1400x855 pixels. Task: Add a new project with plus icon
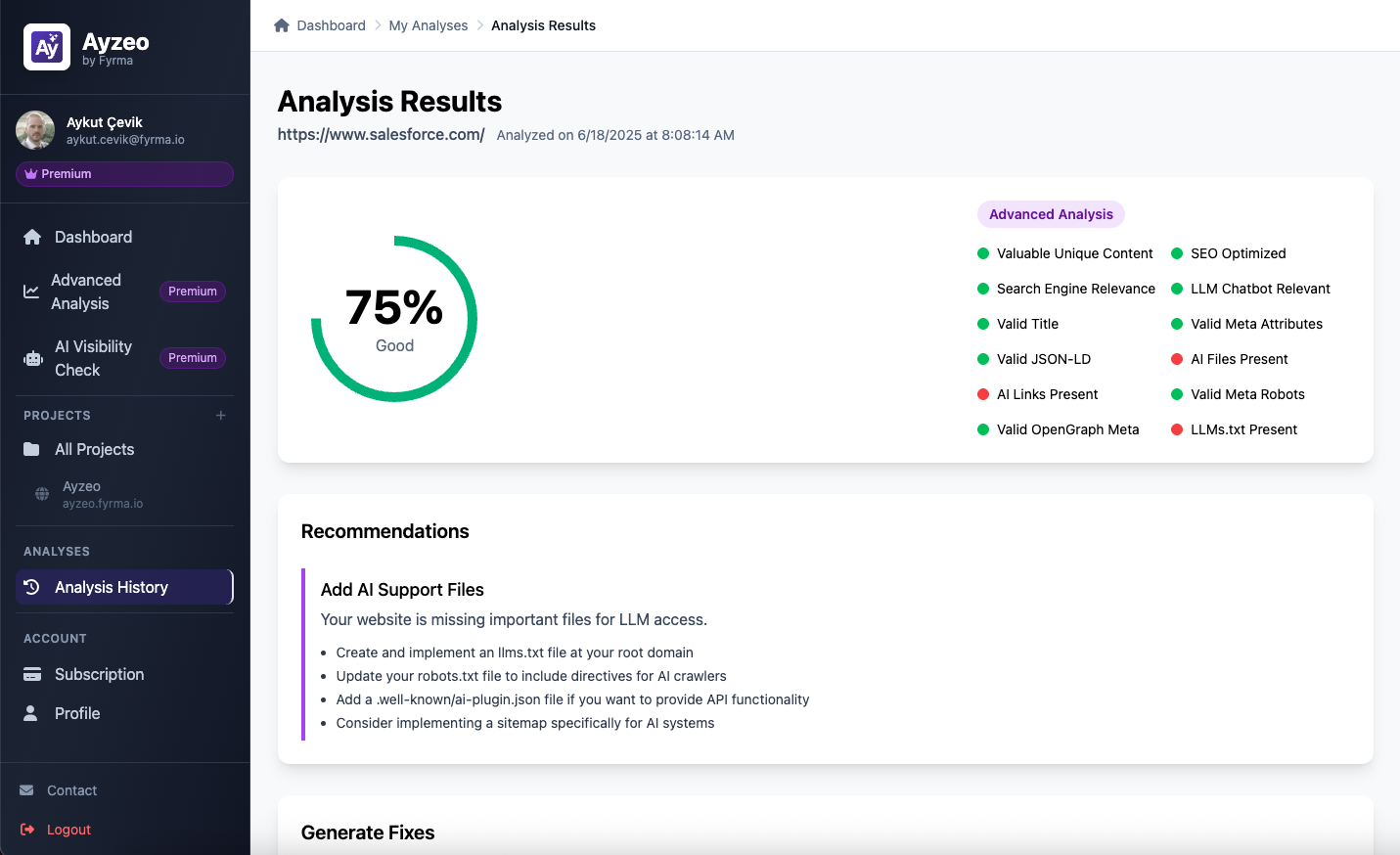221,416
